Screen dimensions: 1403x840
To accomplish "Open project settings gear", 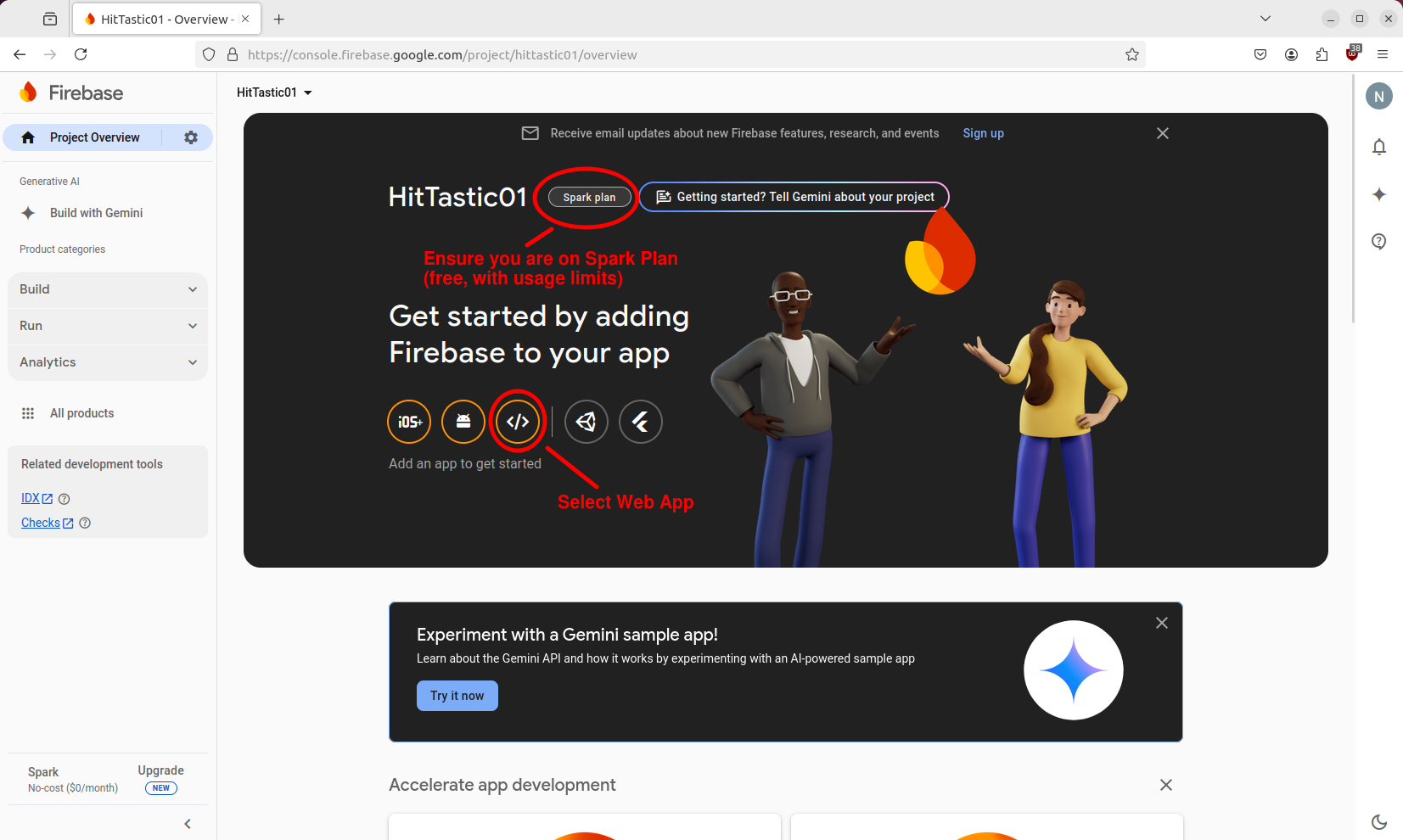I will point(190,137).
